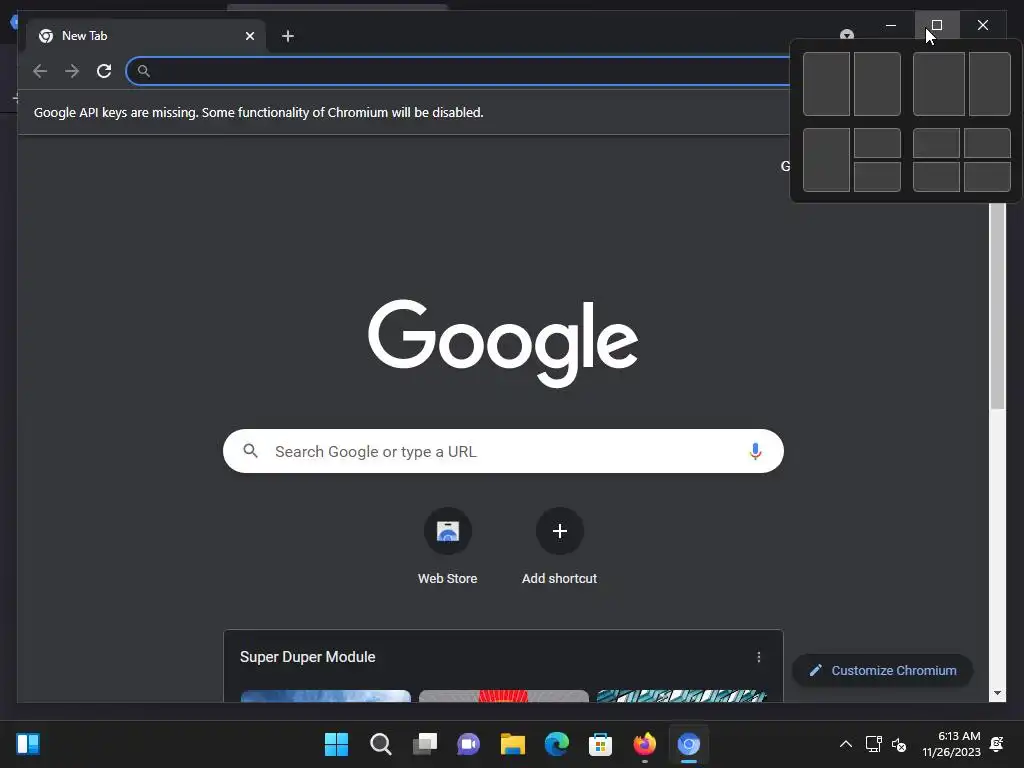Snap to top-right zone of three-zone layout
This screenshot has height=768, width=1024.
(x=877, y=143)
